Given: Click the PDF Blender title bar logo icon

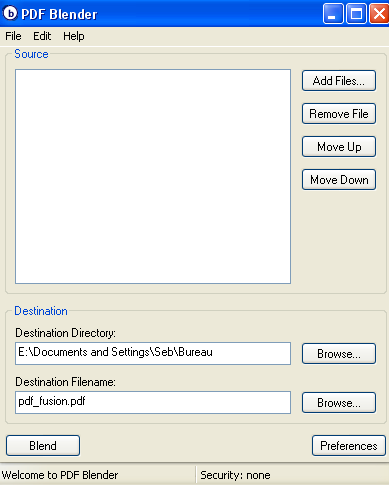Looking at the screenshot, I should (x=10, y=13).
